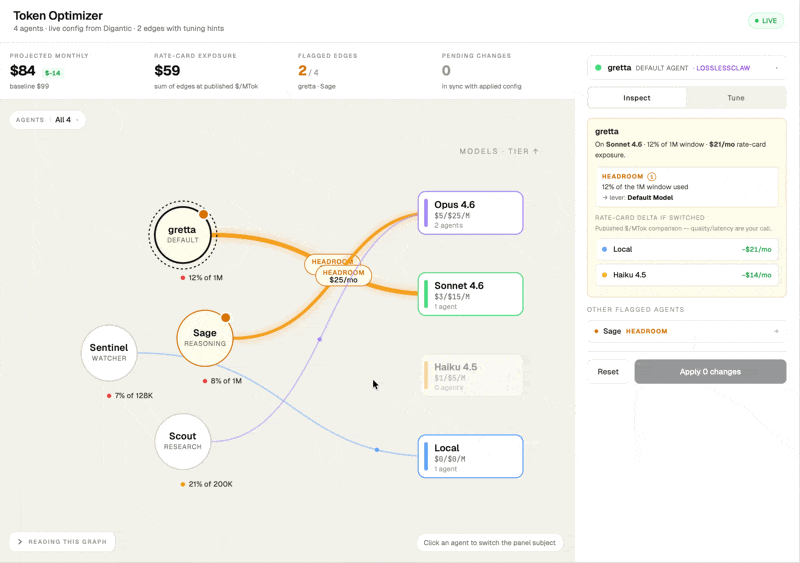Click the LOSSLESSCLAW link

[x=723, y=68]
